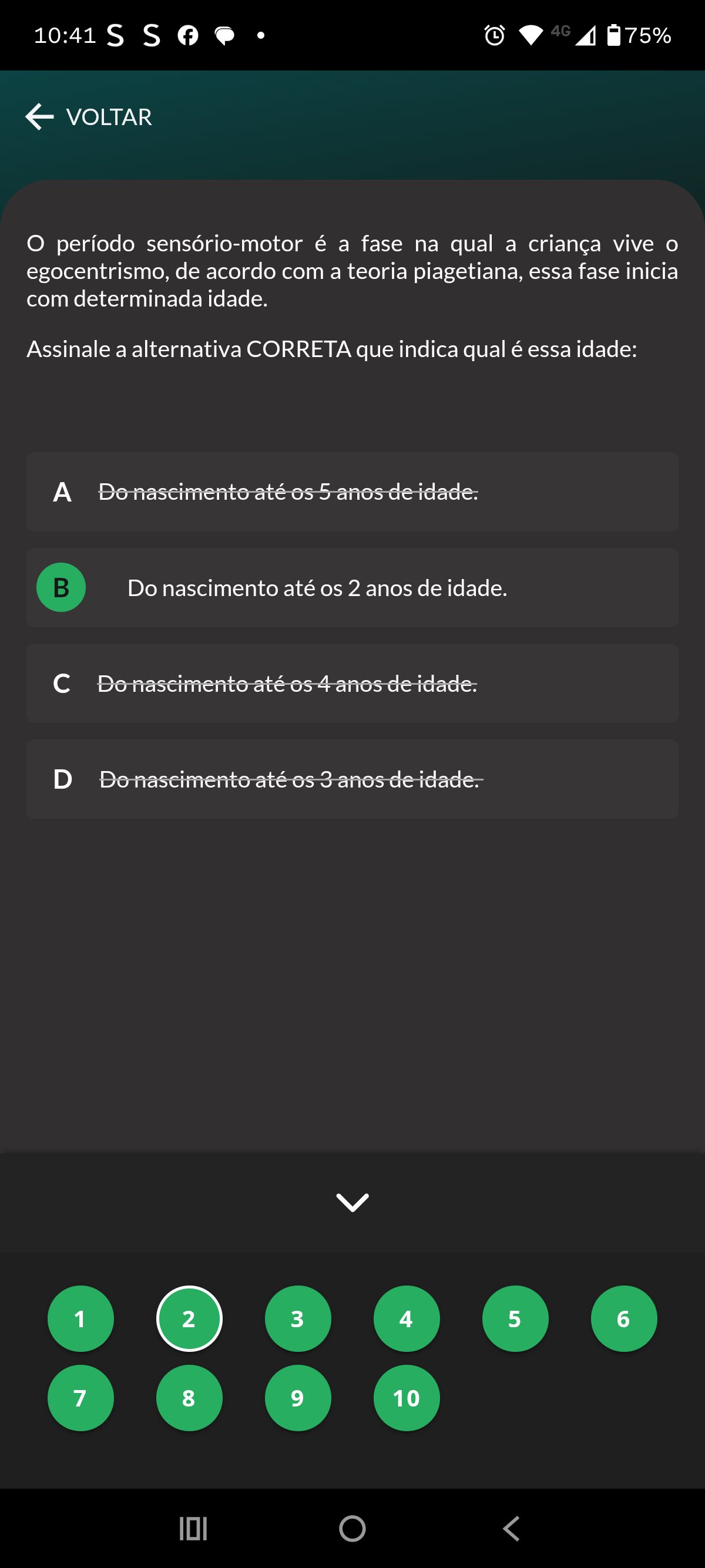Screen dimensions: 705x1568
Task: Open question 7 in the navigator
Action: pyautogui.click(x=80, y=1398)
